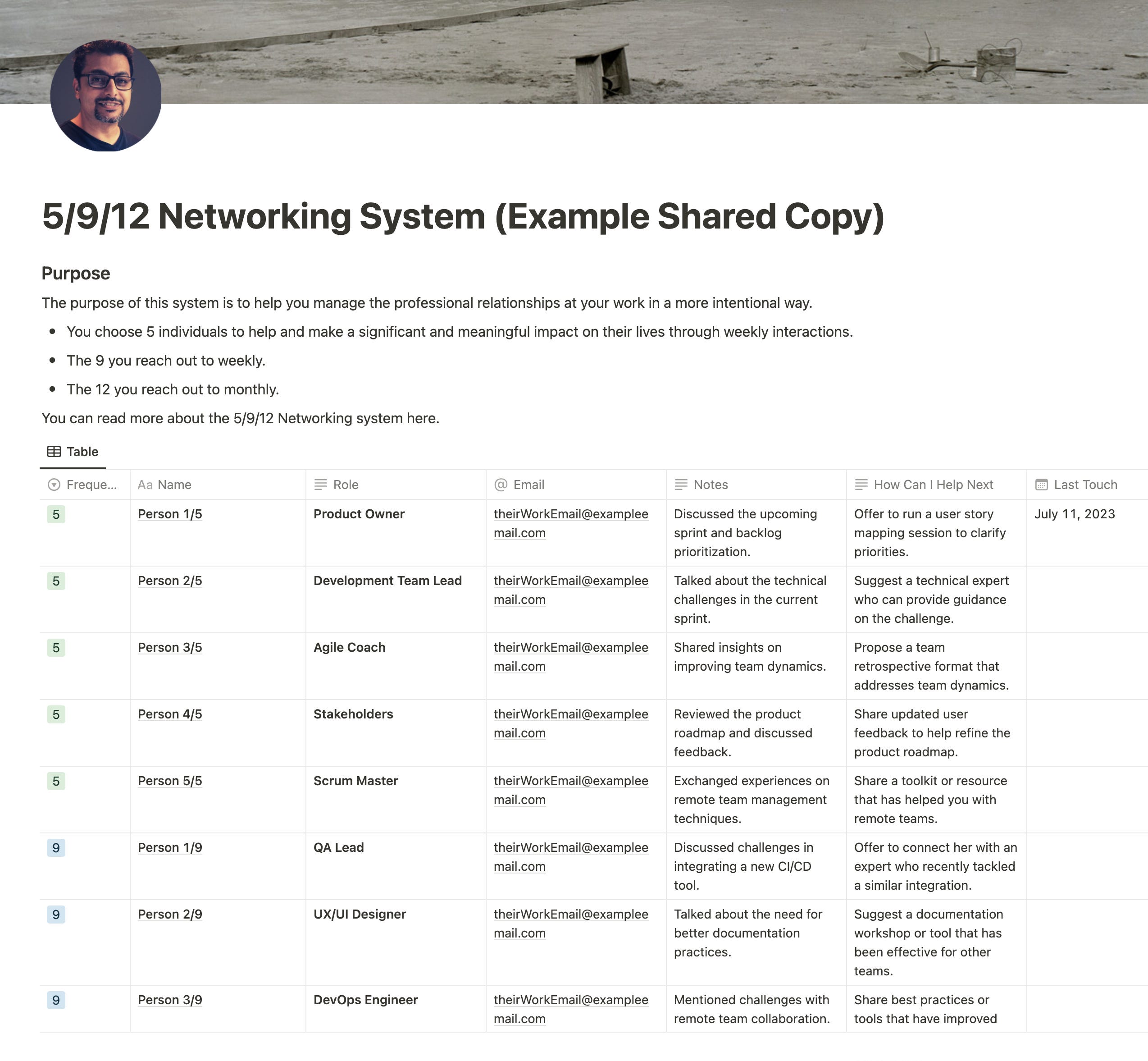Screen dimensions: 1148x1061
Task: Select the green '5' tag on Person 1/5 row
Action: [56, 514]
